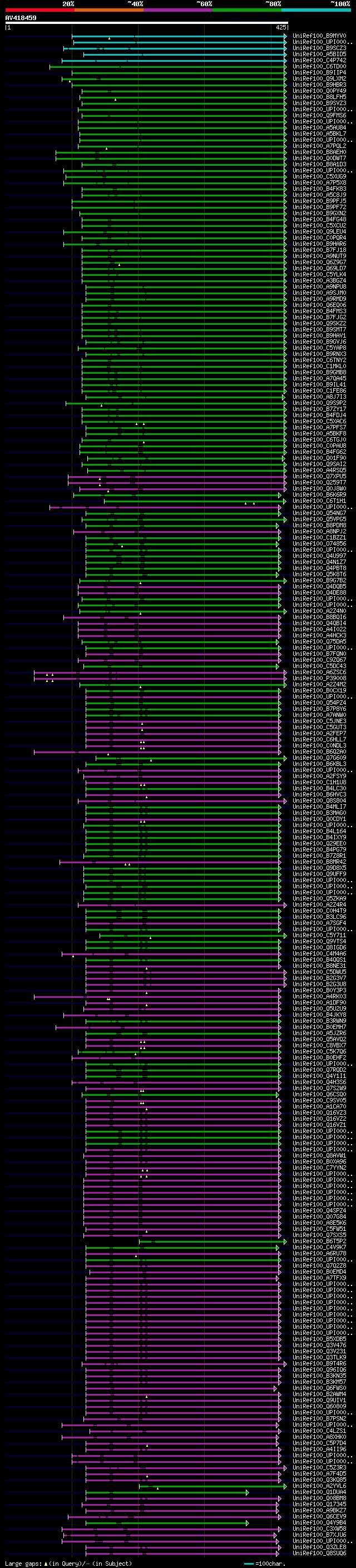Viewport: 356px width, 1568px height.
Task: Select hit label UniRef100_A5AU84
Action: [319, 128]
